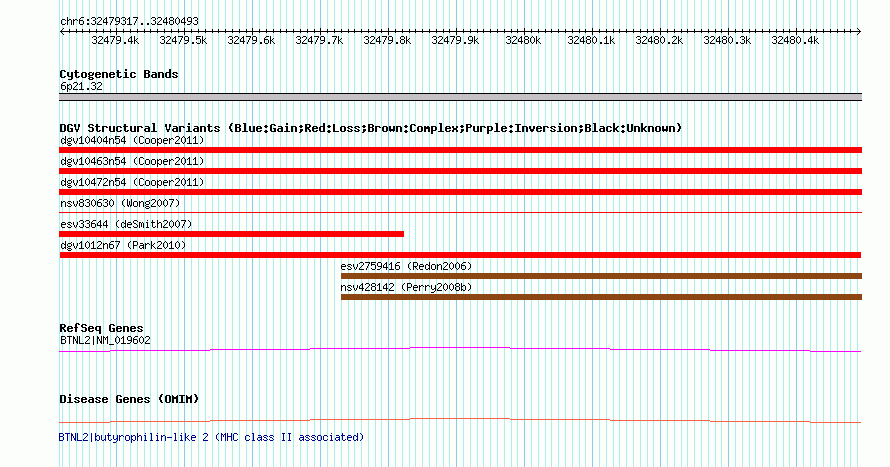Click the dgv10404n54 (Cooper2011) label

tap(132, 140)
